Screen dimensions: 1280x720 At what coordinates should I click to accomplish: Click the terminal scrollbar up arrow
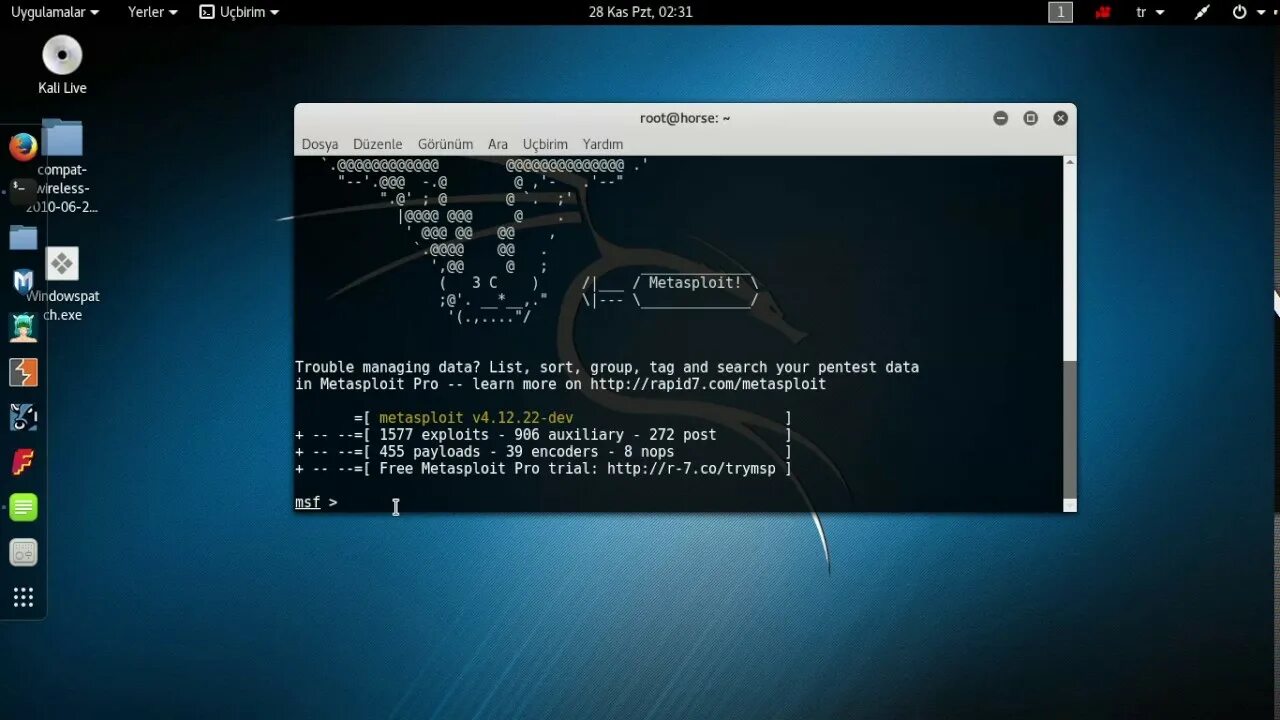pos(1070,162)
